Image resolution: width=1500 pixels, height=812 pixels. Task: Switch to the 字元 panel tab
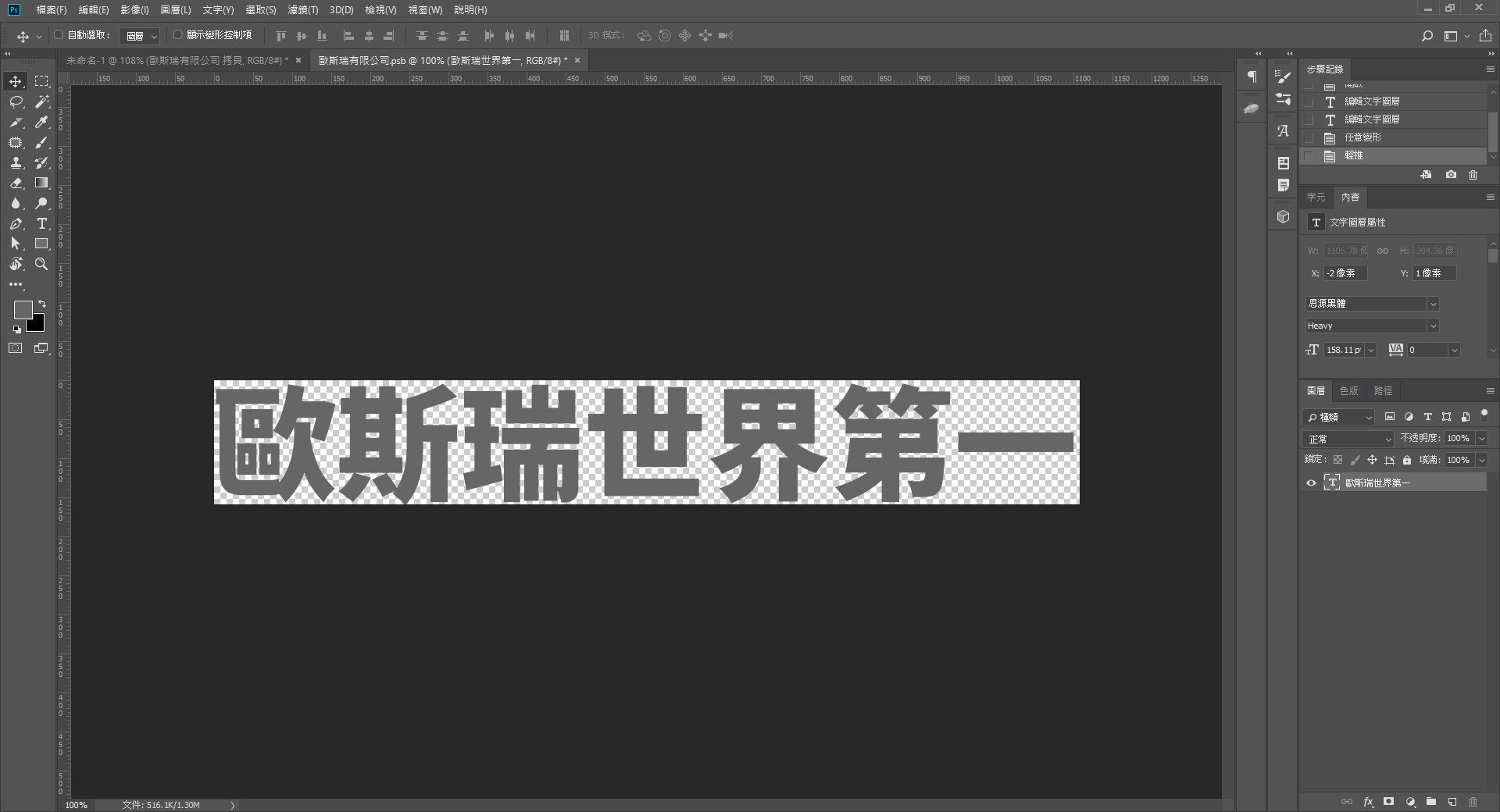(1316, 198)
